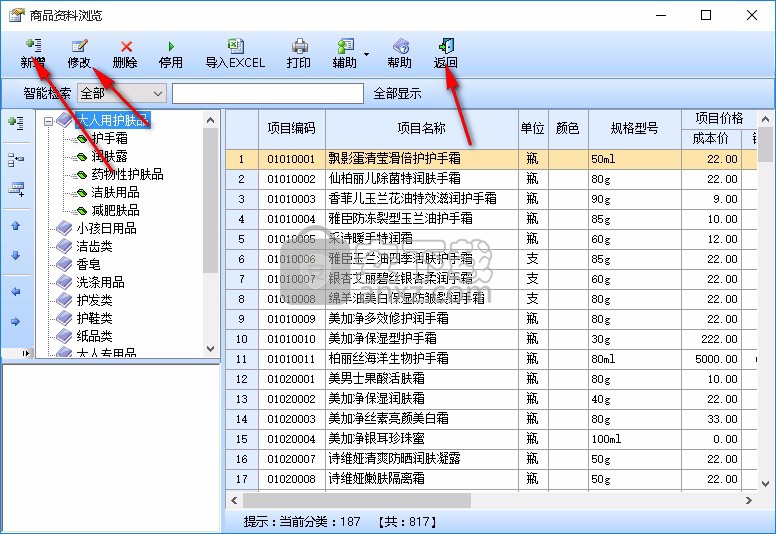This screenshot has height=534, width=776.
Task: Select row 美加净多效修护润手霜
Action: (491, 319)
